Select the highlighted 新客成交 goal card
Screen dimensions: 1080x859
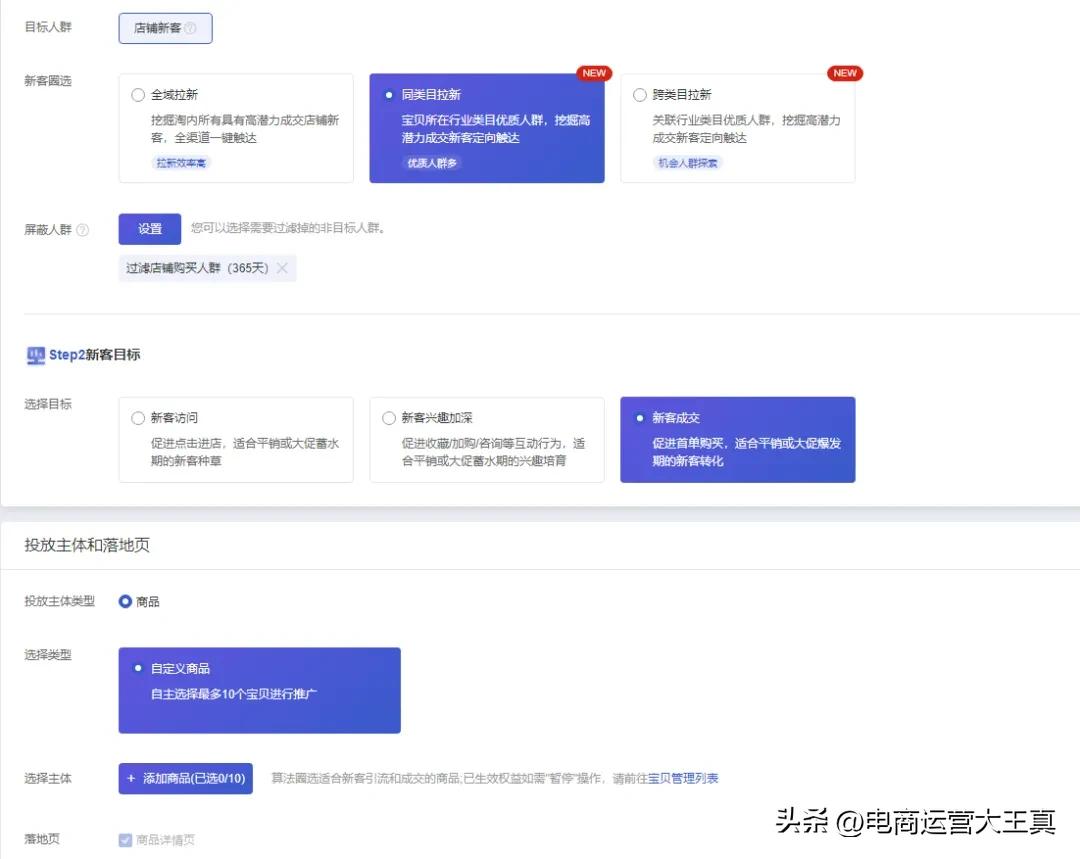(x=737, y=440)
